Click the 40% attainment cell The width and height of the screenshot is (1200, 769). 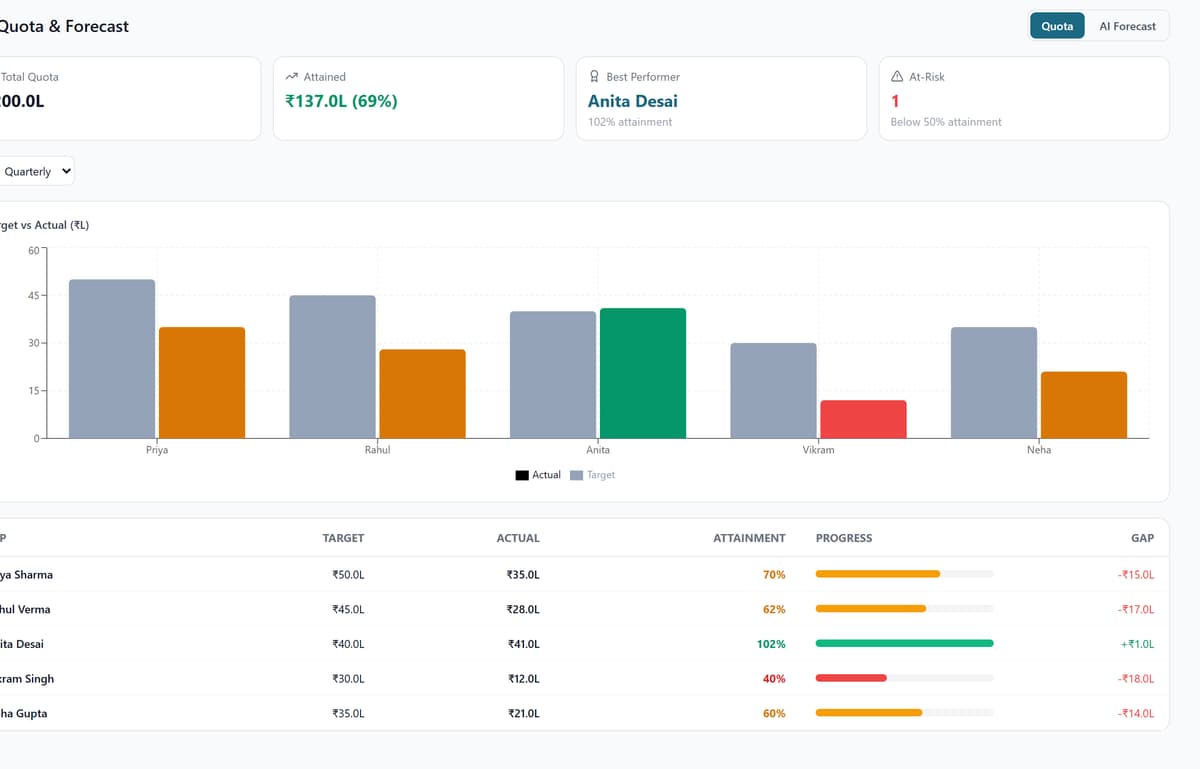(x=774, y=679)
